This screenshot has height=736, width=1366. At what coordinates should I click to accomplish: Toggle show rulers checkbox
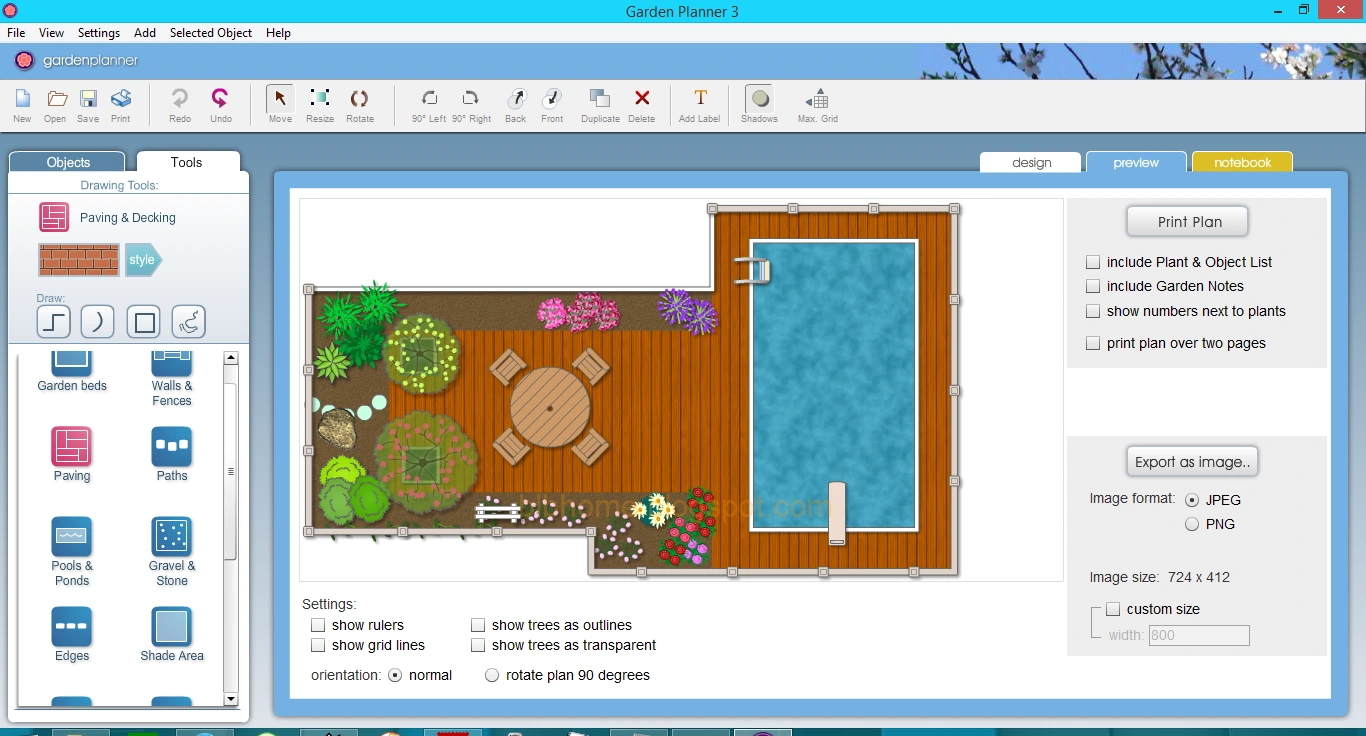(318, 625)
